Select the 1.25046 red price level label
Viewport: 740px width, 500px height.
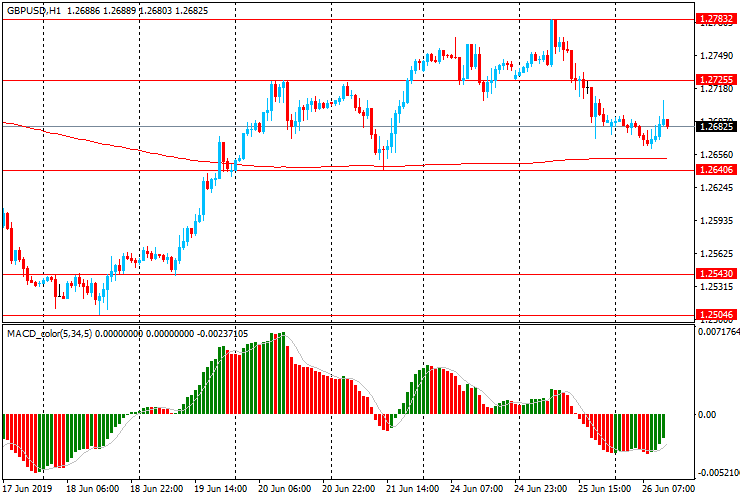click(x=716, y=314)
